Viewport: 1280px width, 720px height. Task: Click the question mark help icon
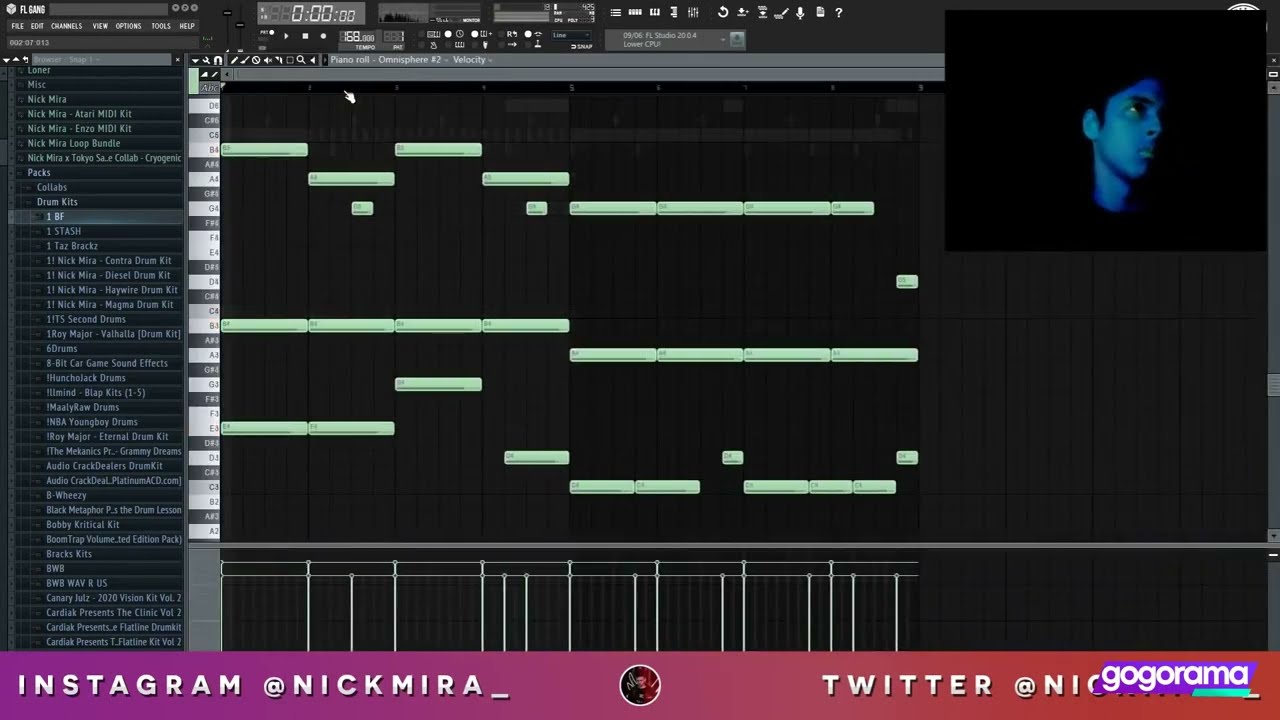(x=839, y=12)
